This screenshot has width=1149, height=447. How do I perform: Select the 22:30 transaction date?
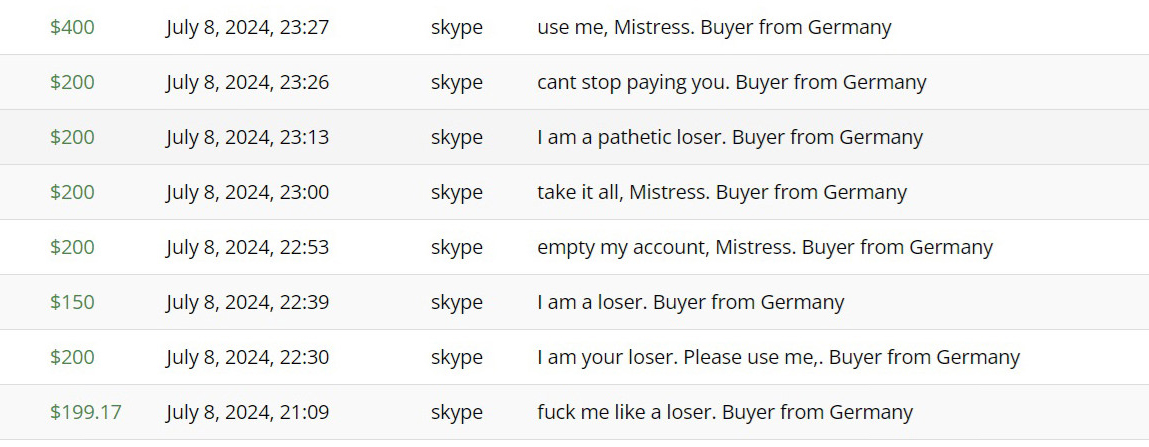click(x=248, y=358)
